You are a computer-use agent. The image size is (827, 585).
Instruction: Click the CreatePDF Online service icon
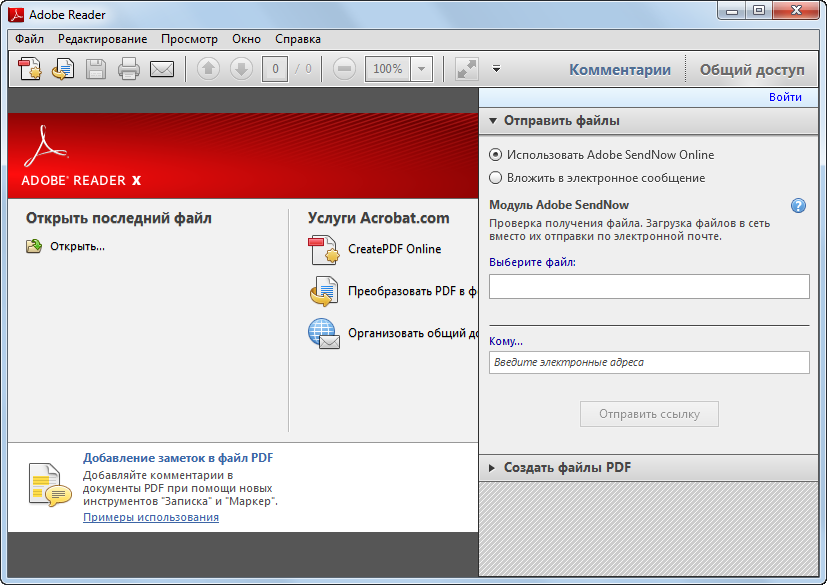324,250
